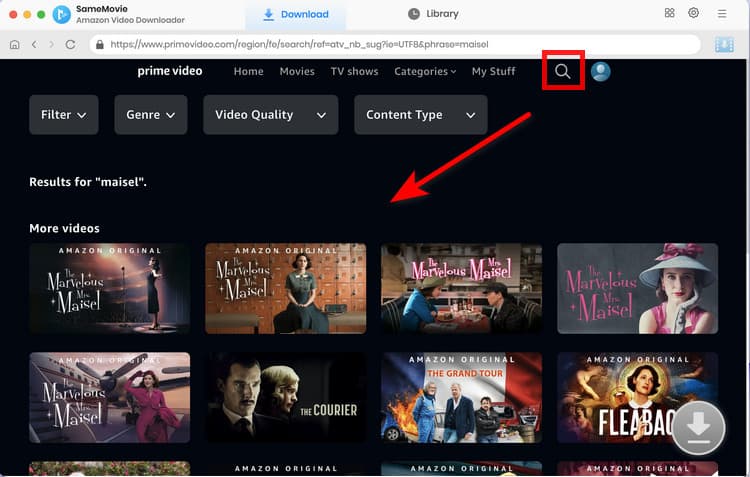Click the blue download icon beside address bar
Image resolution: width=750 pixels, height=477 pixels.
724,44
